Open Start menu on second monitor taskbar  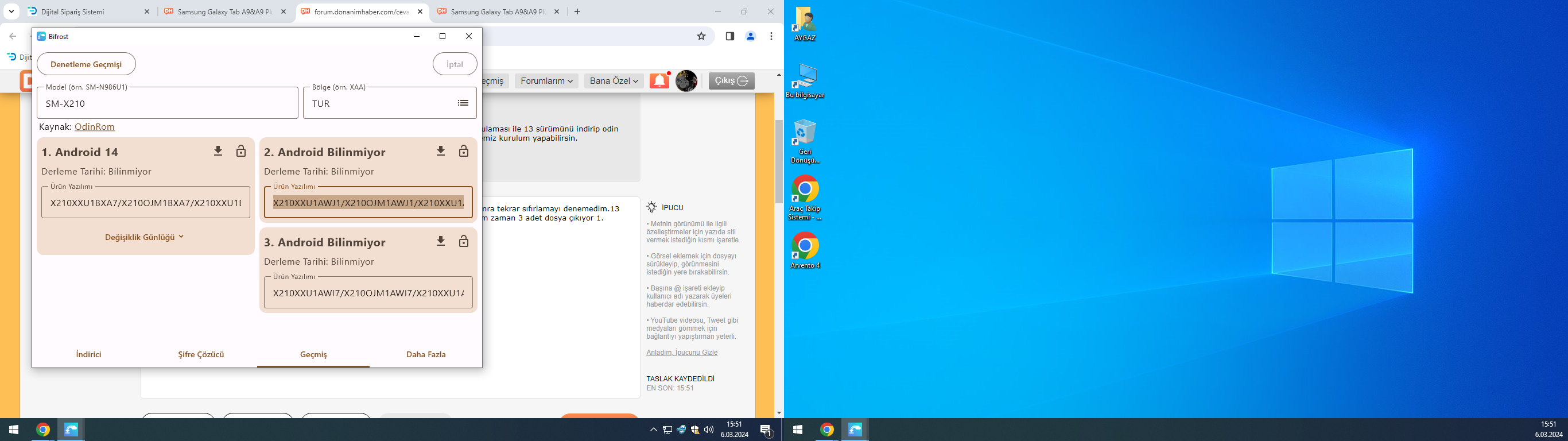[x=798, y=430]
